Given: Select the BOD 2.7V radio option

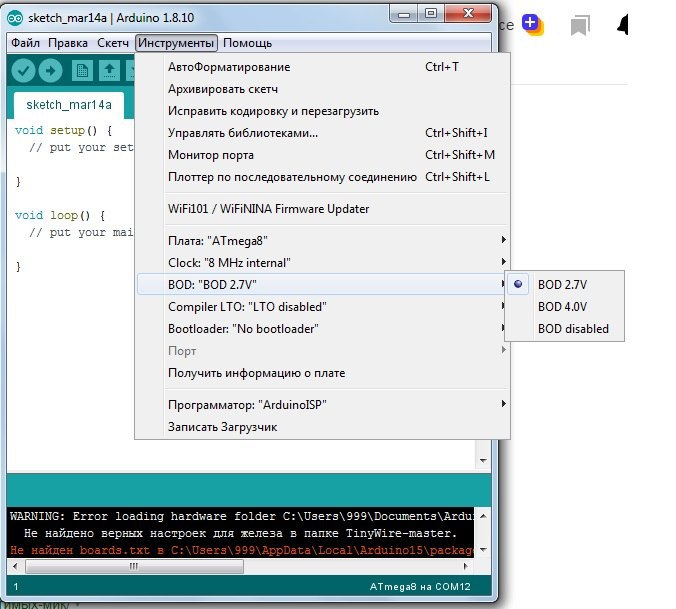Looking at the screenshot, I should coord(565,284).
